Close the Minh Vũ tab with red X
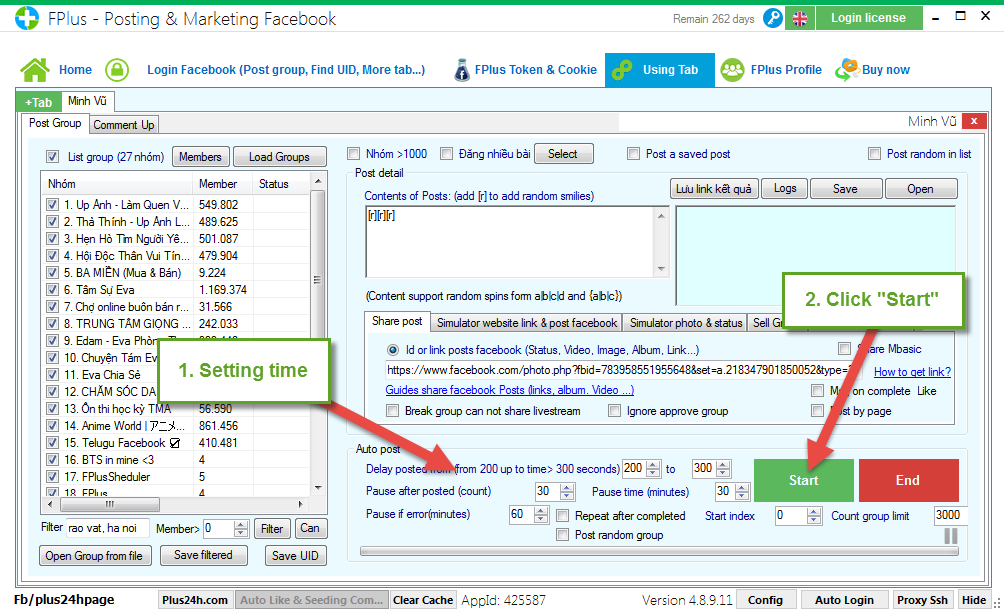The height and width of the screenshot is (612, 1004). (974, 121)
